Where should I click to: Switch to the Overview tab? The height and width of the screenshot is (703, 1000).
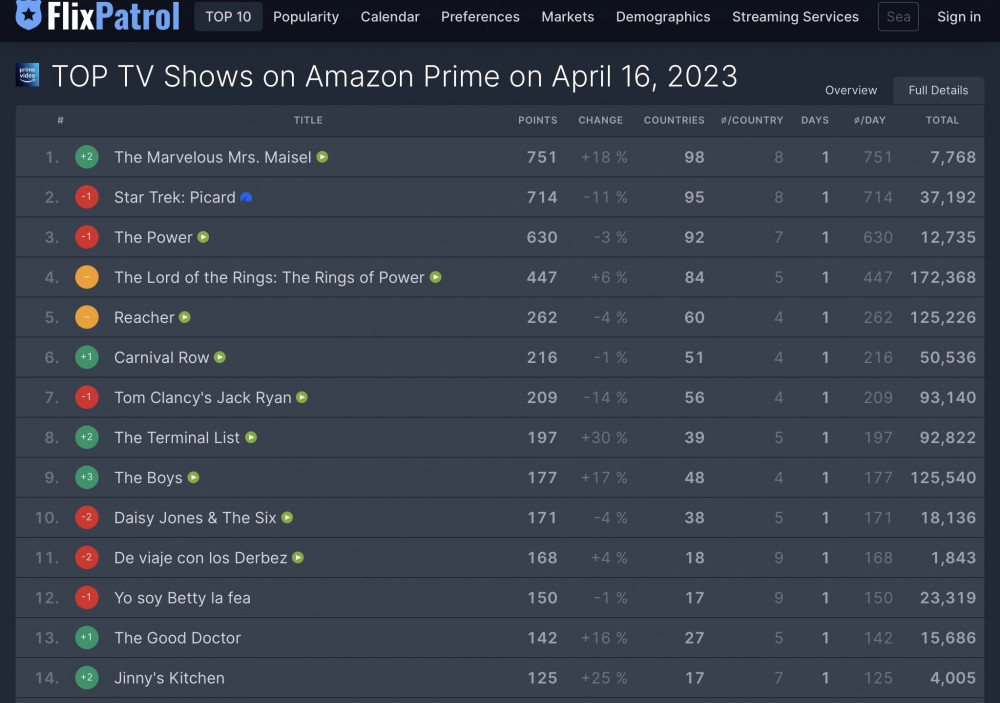[851, 90]
